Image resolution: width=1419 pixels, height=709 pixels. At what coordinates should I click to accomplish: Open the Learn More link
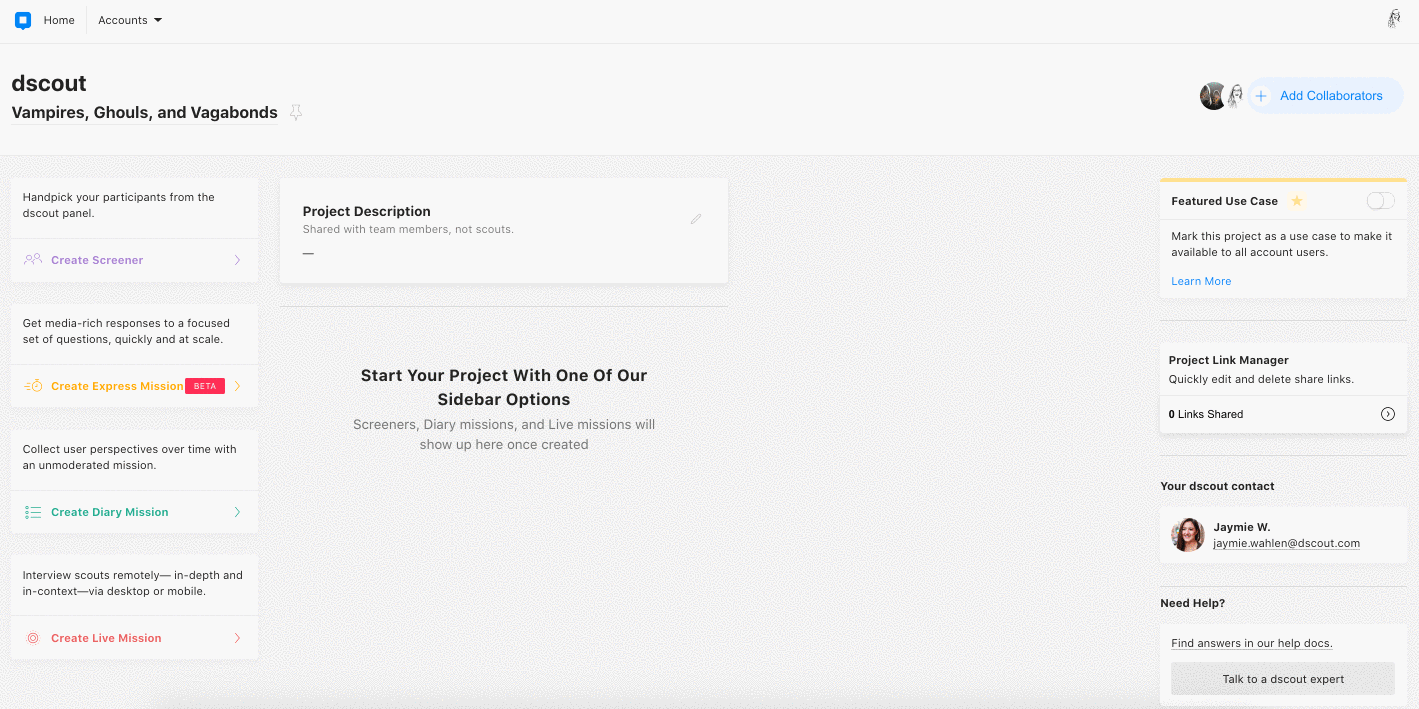point(1201,281)
